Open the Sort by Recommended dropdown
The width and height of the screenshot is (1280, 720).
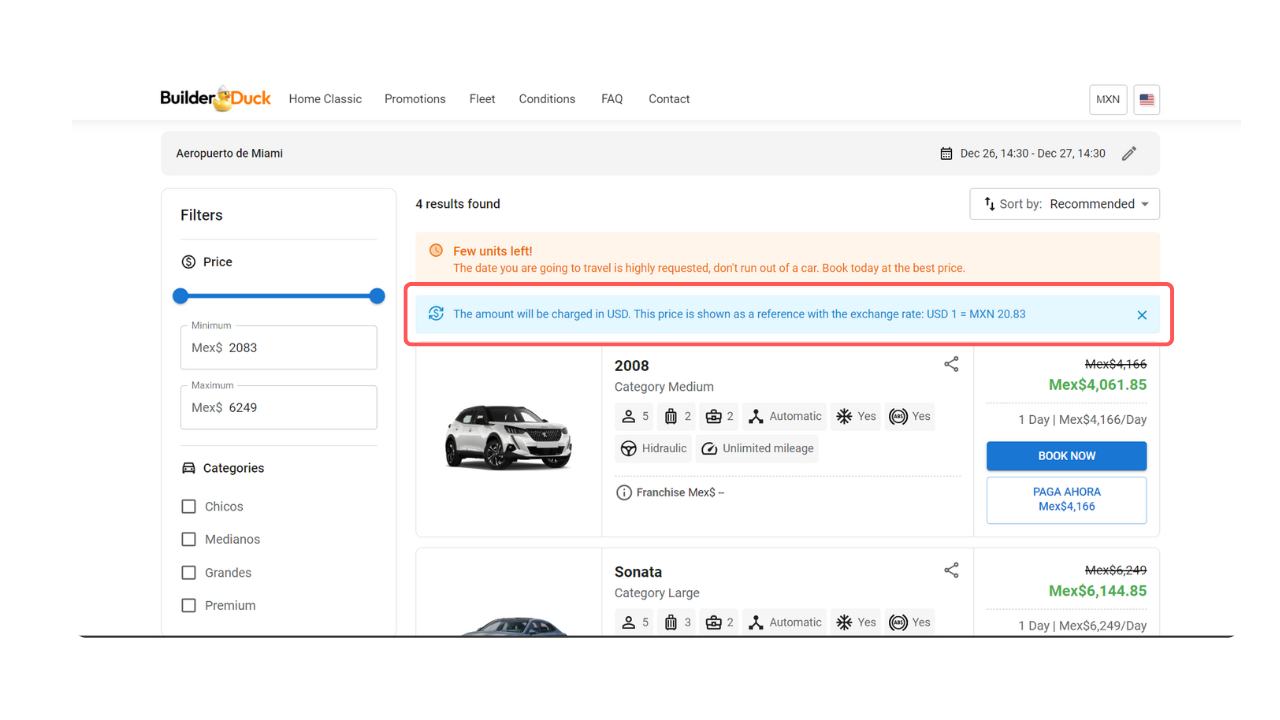click(1064, 204)
